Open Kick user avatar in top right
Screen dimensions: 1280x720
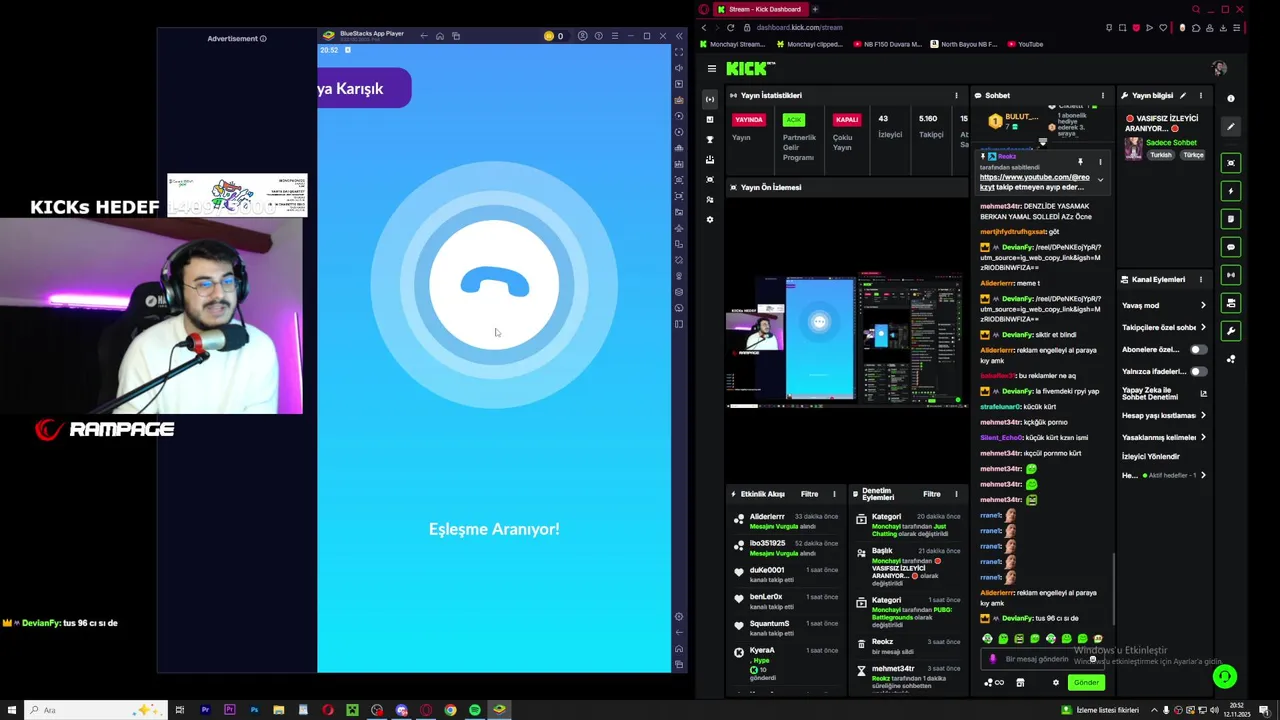(x=1219, y=69)
